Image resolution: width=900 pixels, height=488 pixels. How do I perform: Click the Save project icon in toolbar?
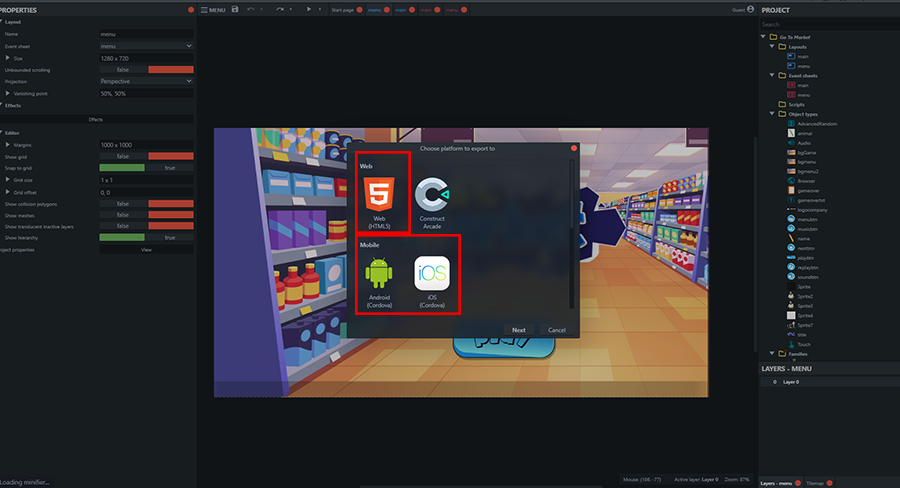235,9
